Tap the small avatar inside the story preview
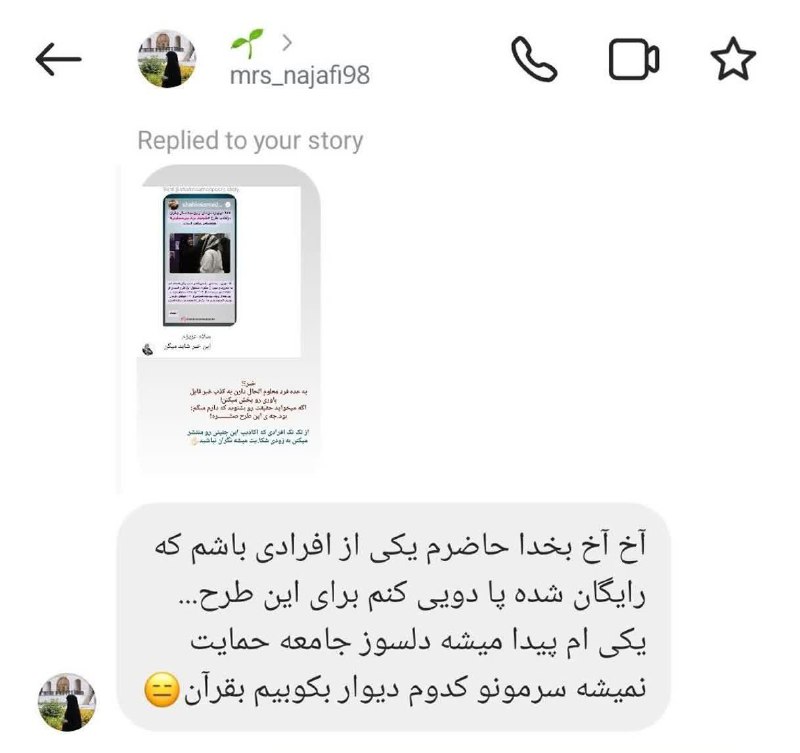This screenshot has height=753, width=800. (147, 349)
